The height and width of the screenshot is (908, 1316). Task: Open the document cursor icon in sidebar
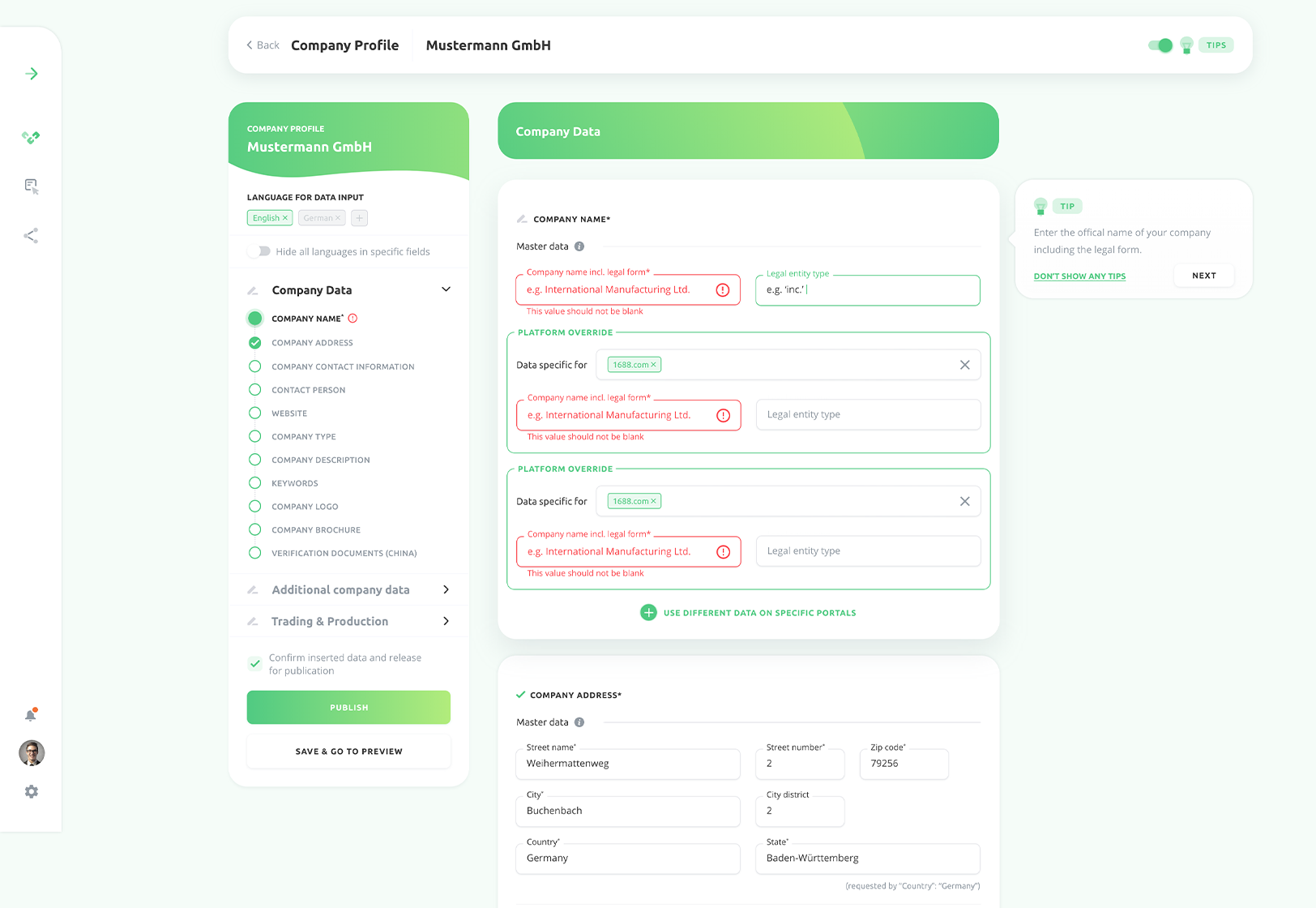(31, 186)
